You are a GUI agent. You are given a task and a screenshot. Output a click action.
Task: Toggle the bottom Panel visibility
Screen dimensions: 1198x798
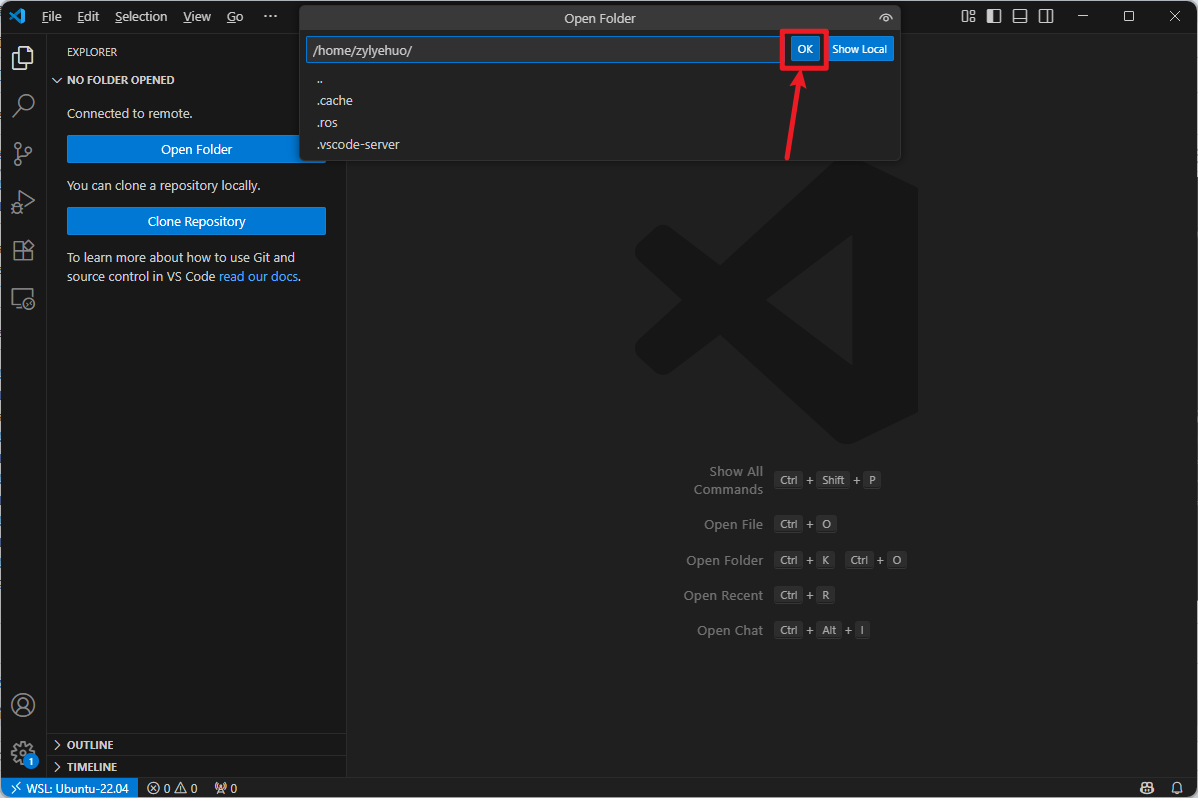[1020, 16]
